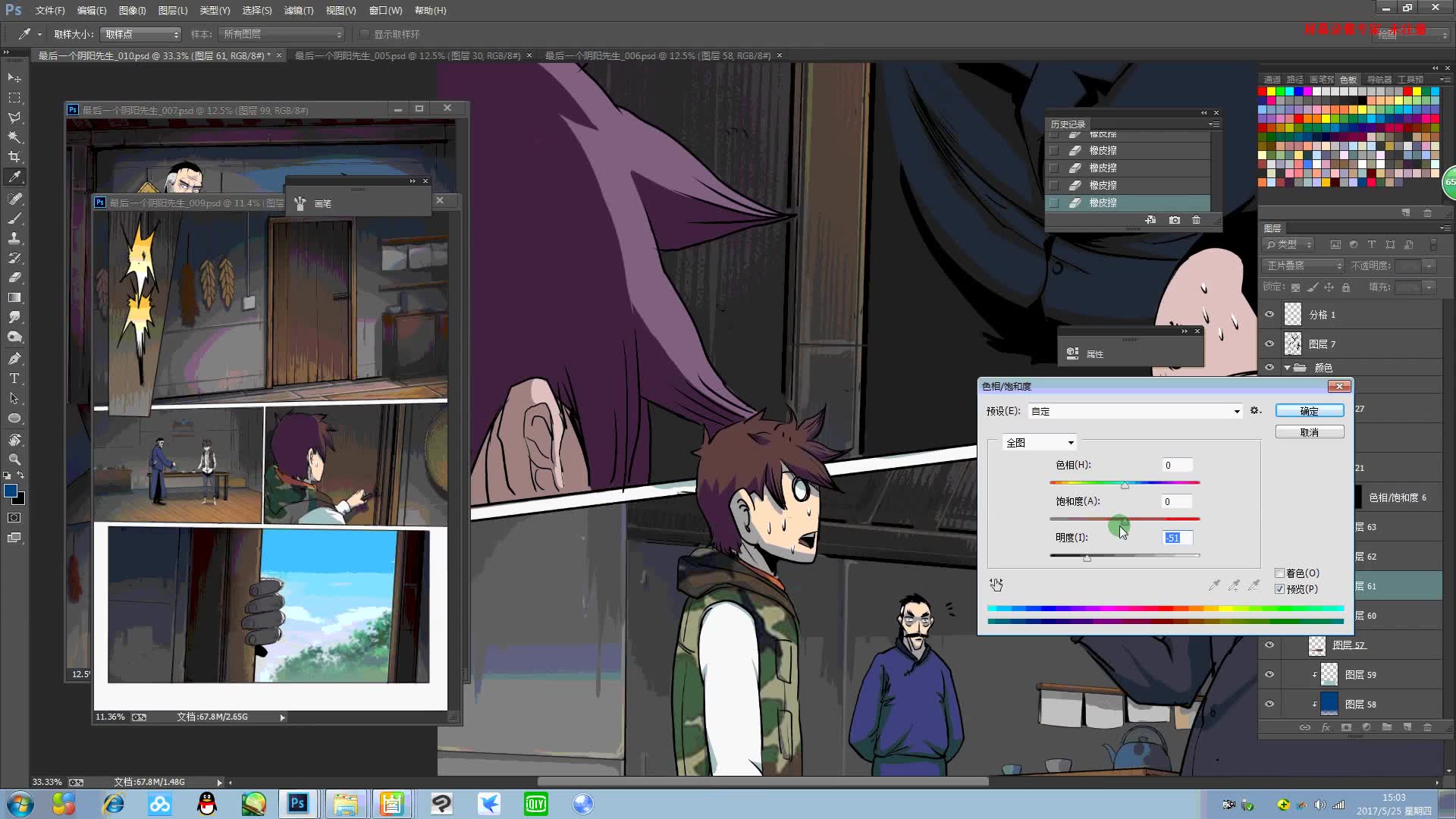
Task: Delete swatch trash icon in Swatches panel
Action: click(1427, 213)
